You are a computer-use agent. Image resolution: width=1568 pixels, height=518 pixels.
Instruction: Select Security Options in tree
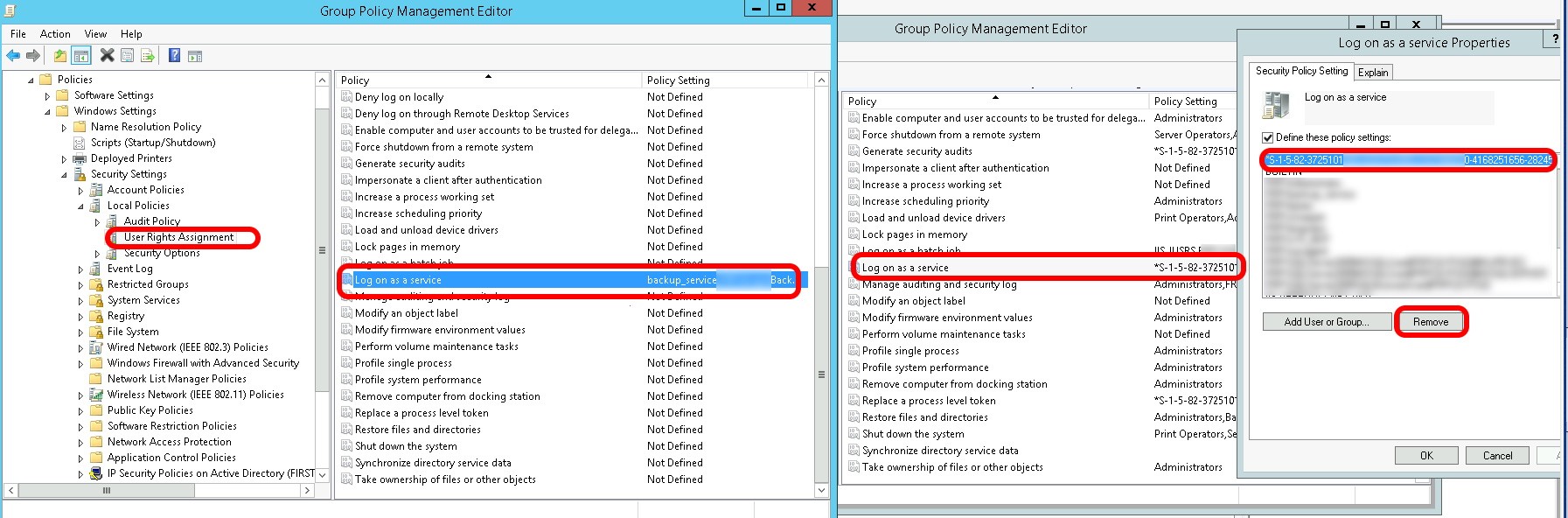click(162, 253)
